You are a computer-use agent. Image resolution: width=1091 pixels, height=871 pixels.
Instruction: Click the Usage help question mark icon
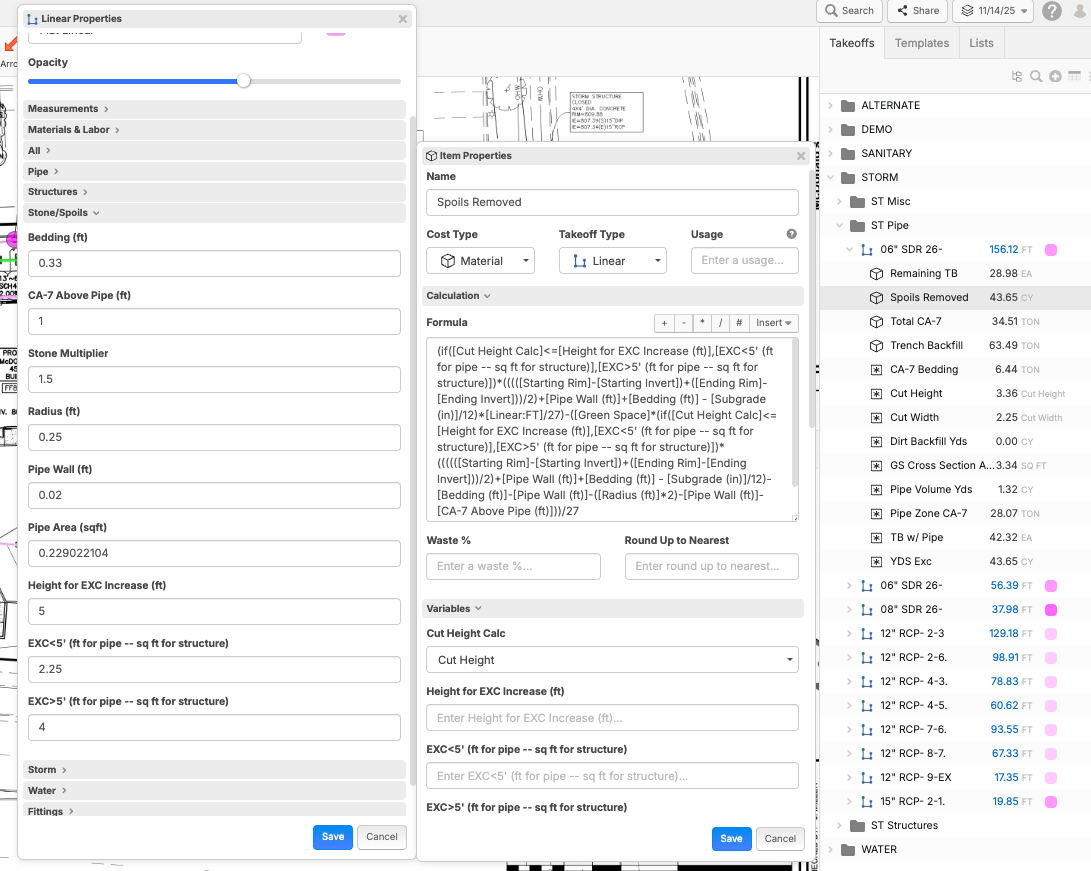pyautogui.click(x=792, y=235)
